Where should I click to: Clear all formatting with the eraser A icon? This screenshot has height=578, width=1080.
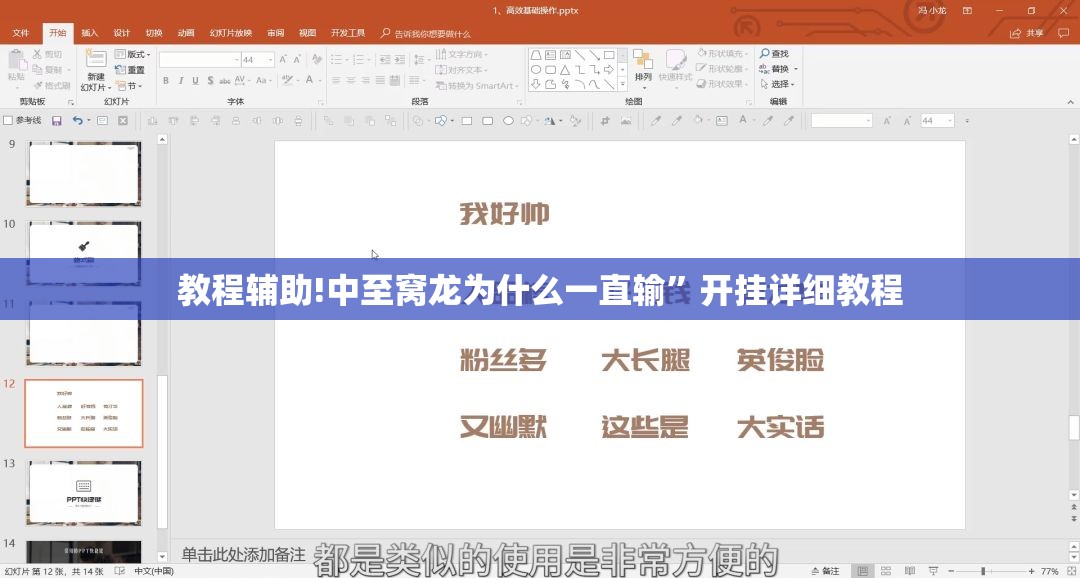pyautogui.click(x=316, y=60)
